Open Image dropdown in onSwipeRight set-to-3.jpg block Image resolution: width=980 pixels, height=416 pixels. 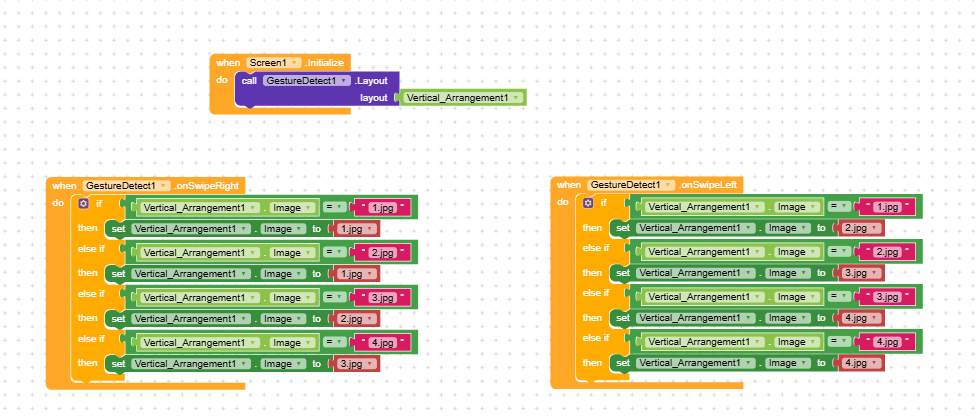point(283,364)
